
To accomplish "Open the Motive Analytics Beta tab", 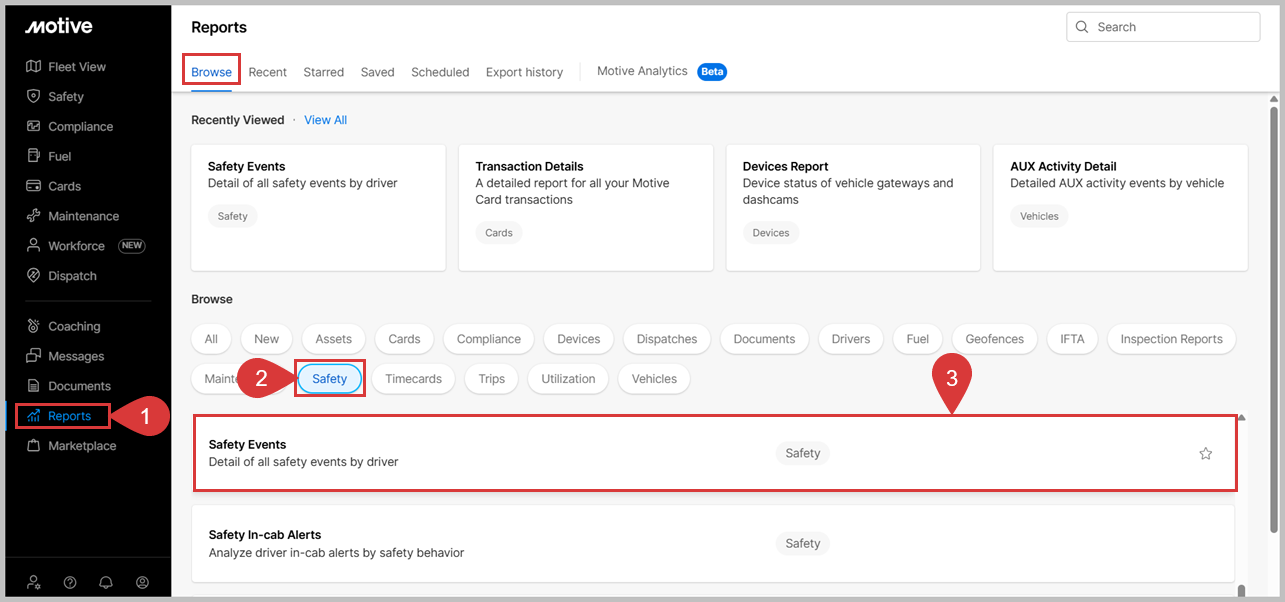I will tap(661, 72).
